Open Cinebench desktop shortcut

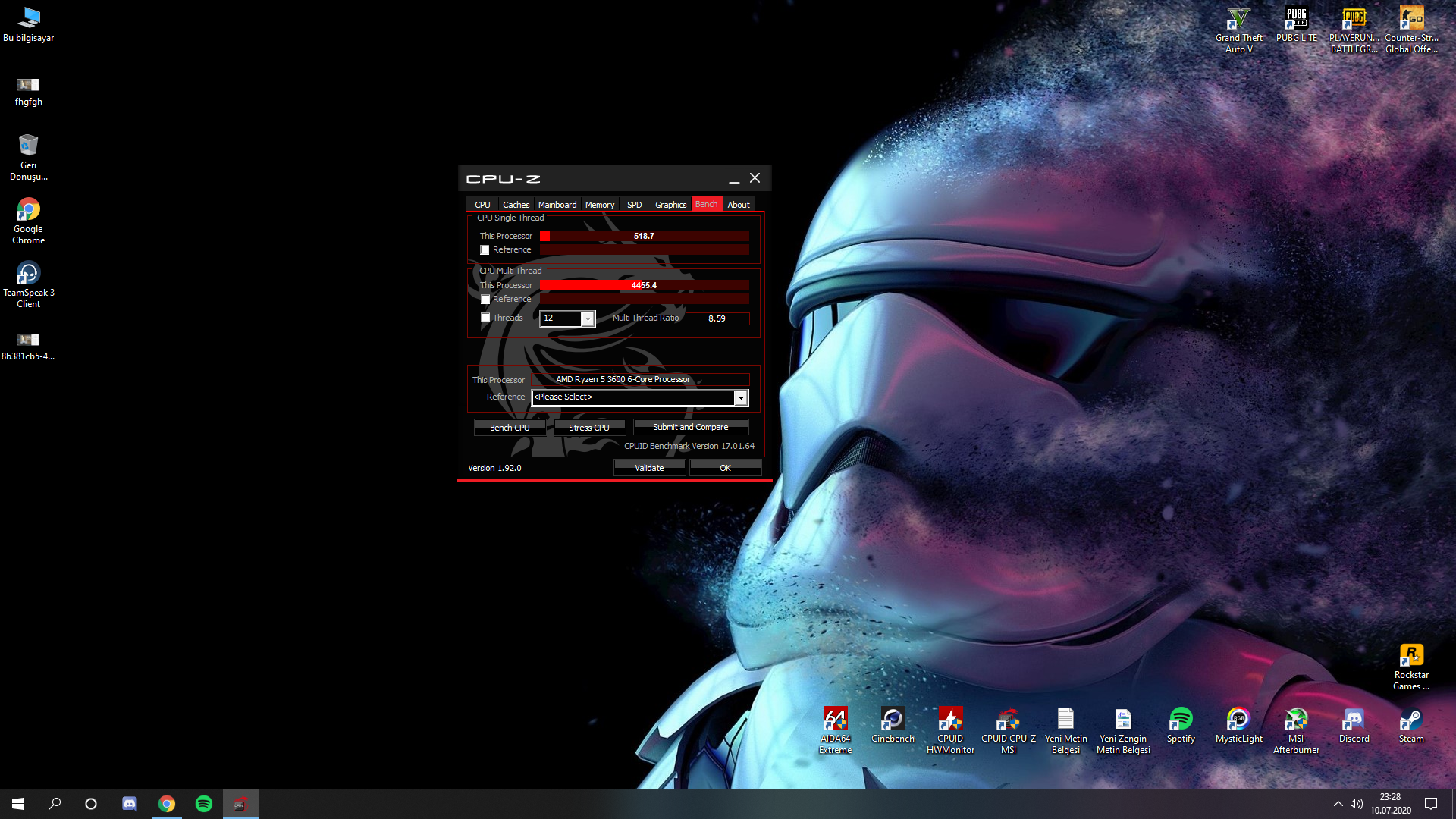click(x=893, y=725)
